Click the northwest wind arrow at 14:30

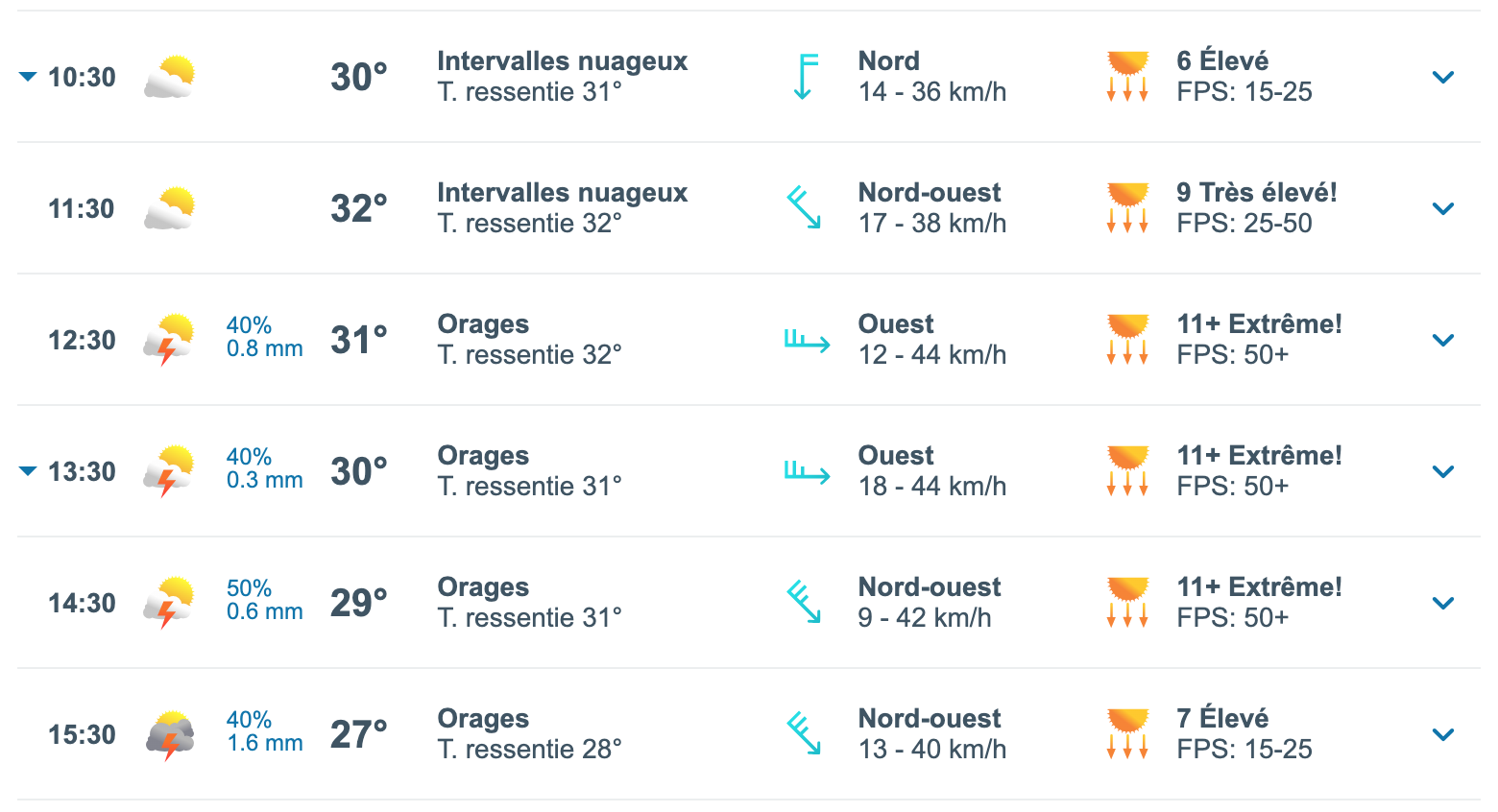[x=804, y=602]
